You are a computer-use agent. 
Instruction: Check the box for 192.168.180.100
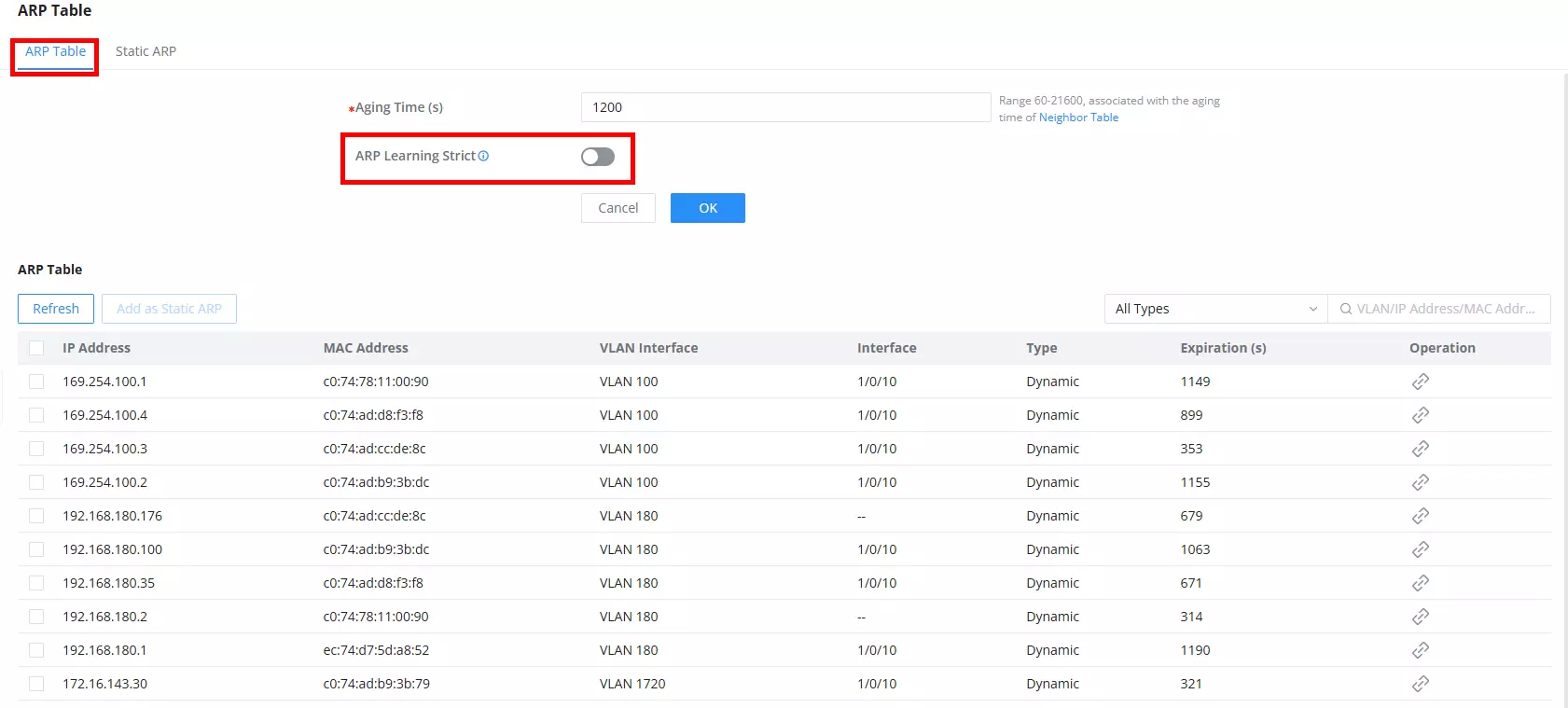(36, 549)
